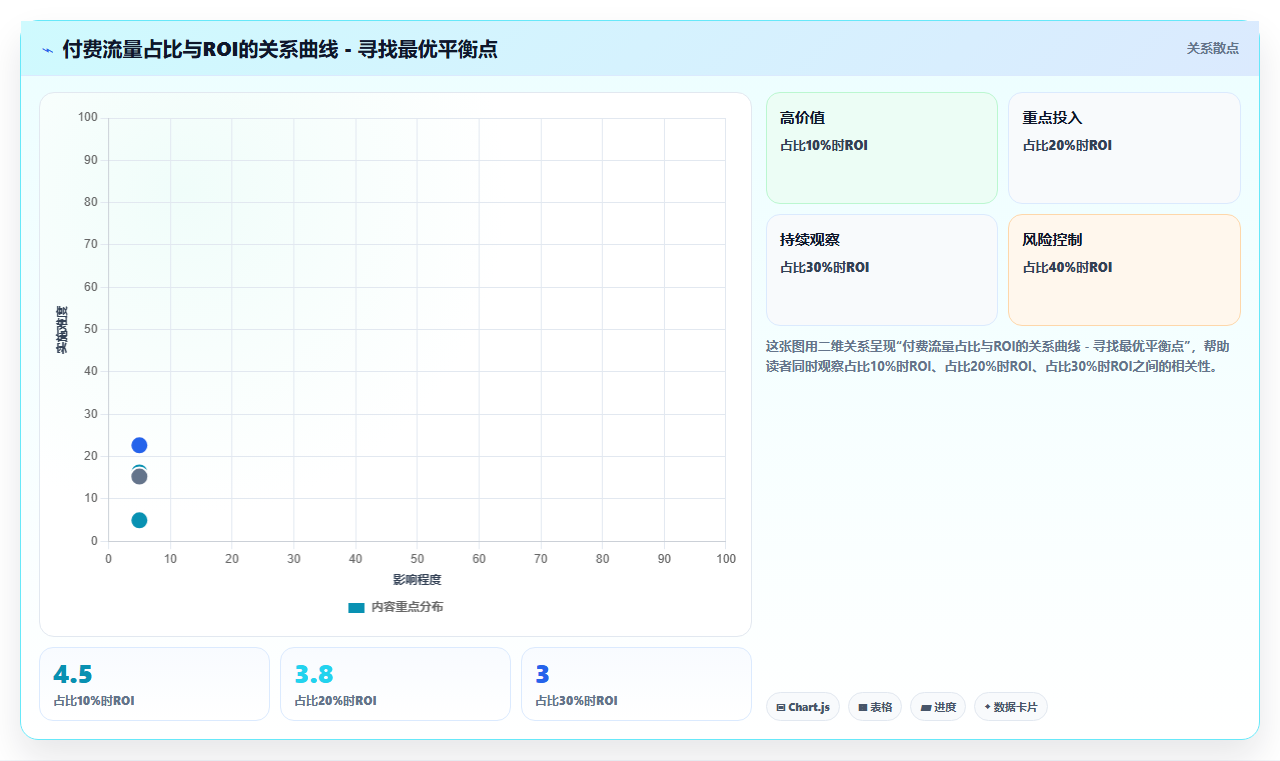Image resolution: width=1280 pixels, height=761 pixels.
Task: Click the x-axis tick label 50
Action: pos(417,558)
